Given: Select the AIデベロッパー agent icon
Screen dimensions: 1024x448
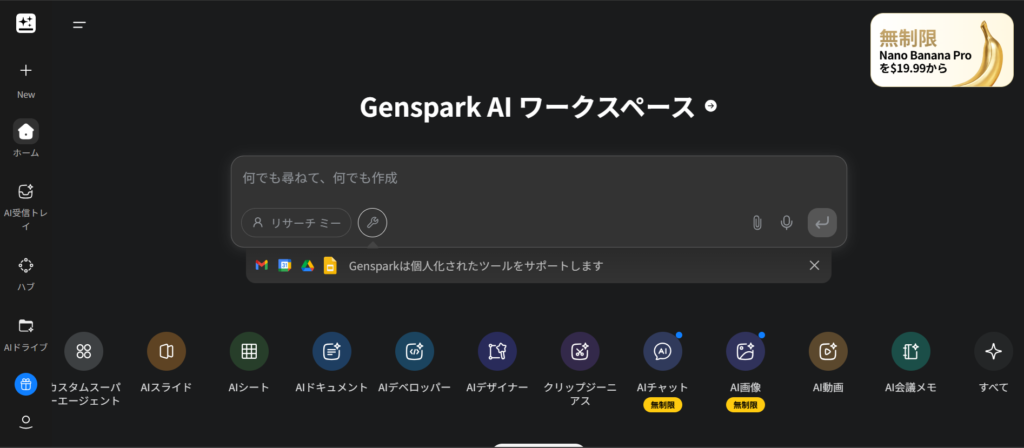Looking at the screenshot, I should [x=414, y=351].
